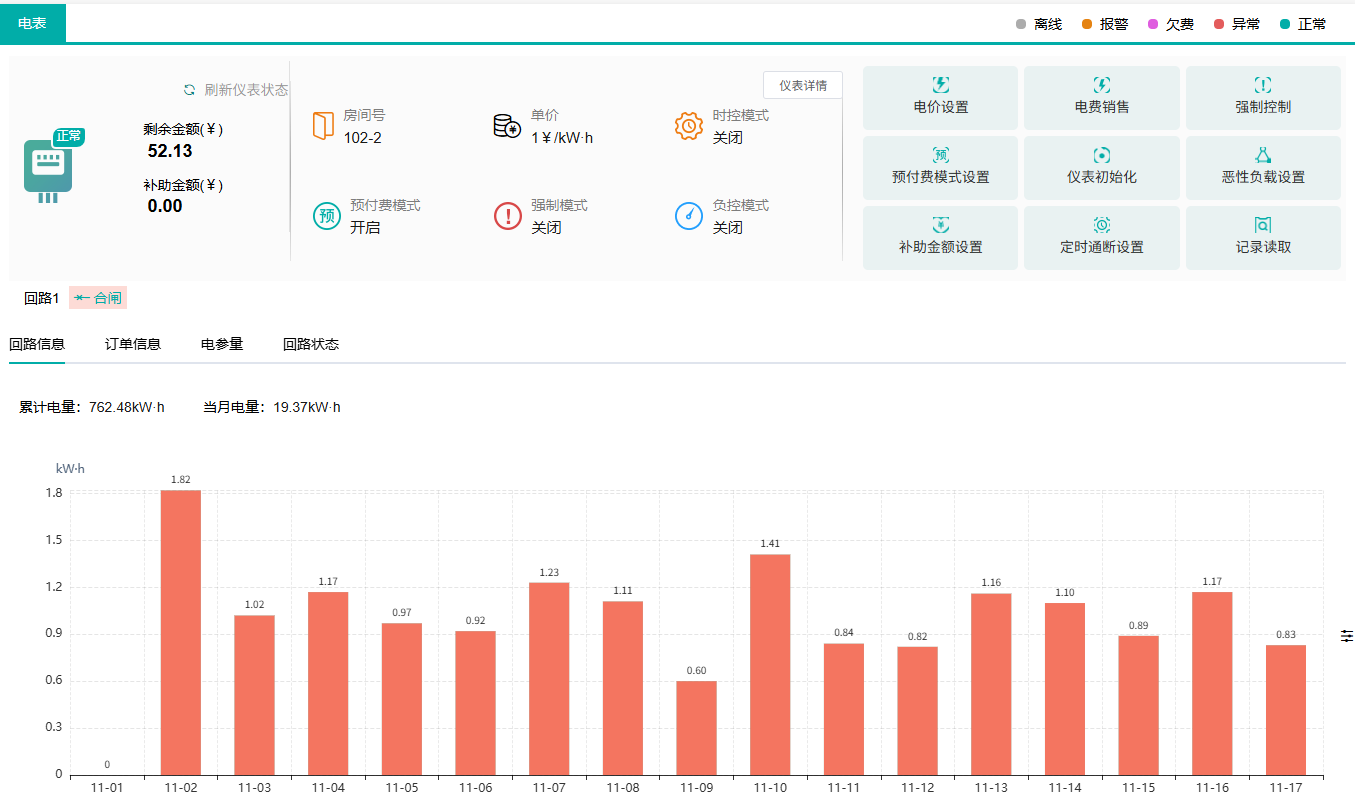Click the refresh meter status icon
The image size is (1355, 805).
pos(190,90)
